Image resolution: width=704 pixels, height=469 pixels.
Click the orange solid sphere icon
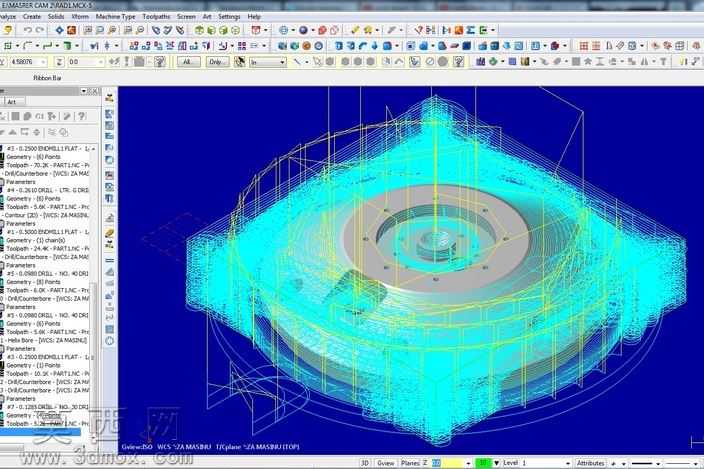[307, 46]
